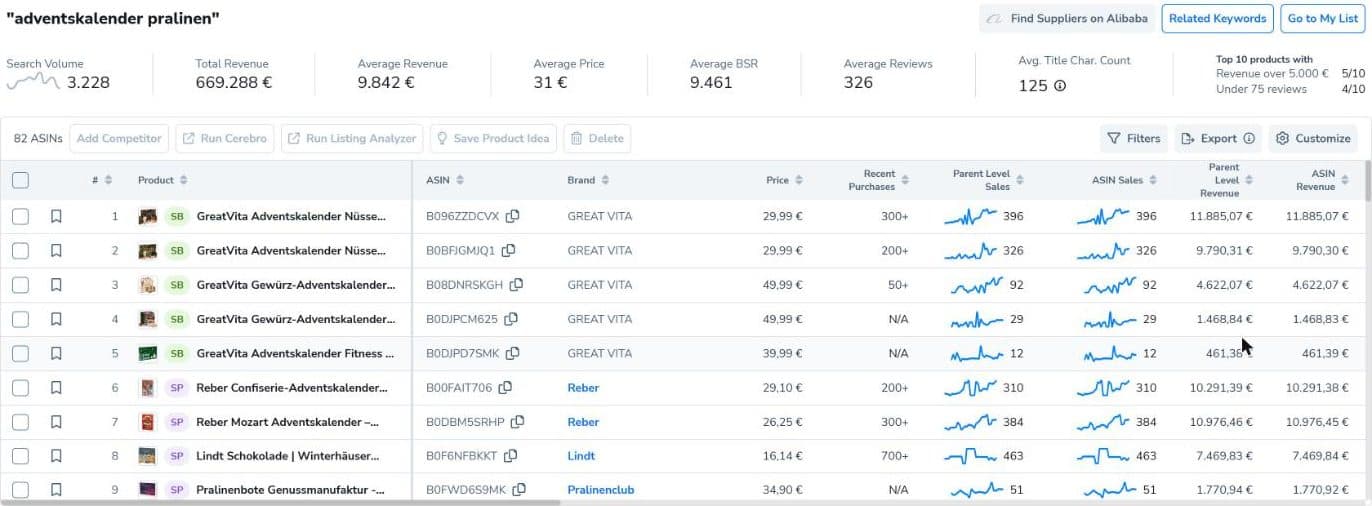The image size is (1372, 506).
Task: Bookmark product row 9
Action: [x=56, y=490]
